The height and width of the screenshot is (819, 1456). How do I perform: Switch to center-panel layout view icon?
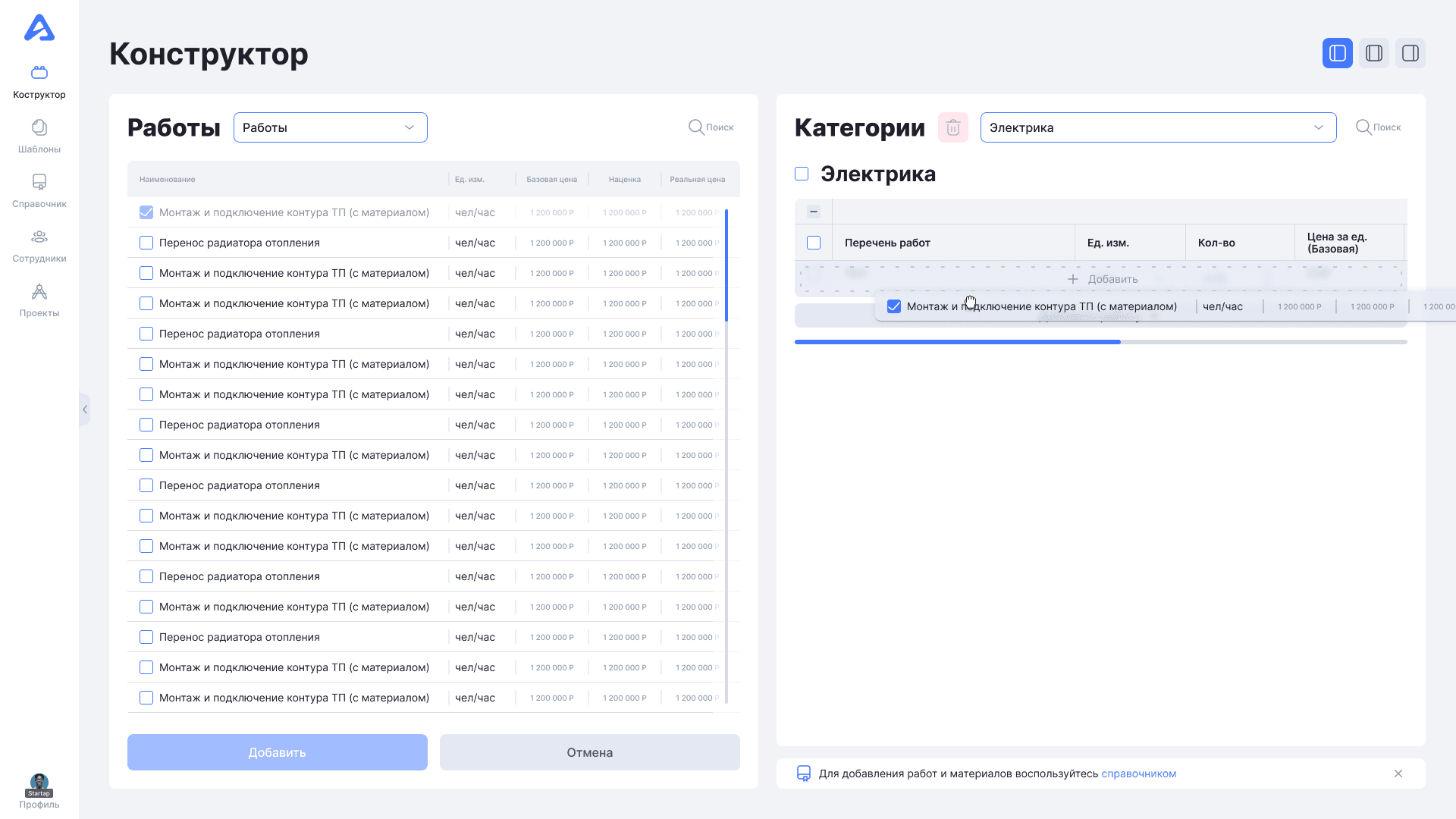(1373, 53)
